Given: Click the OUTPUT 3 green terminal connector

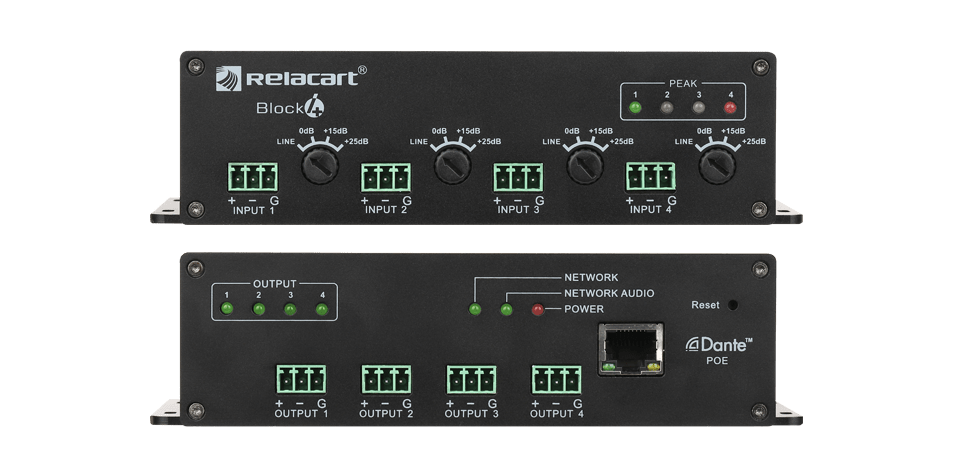Looking at the screenshot, I should click(471, 380).
